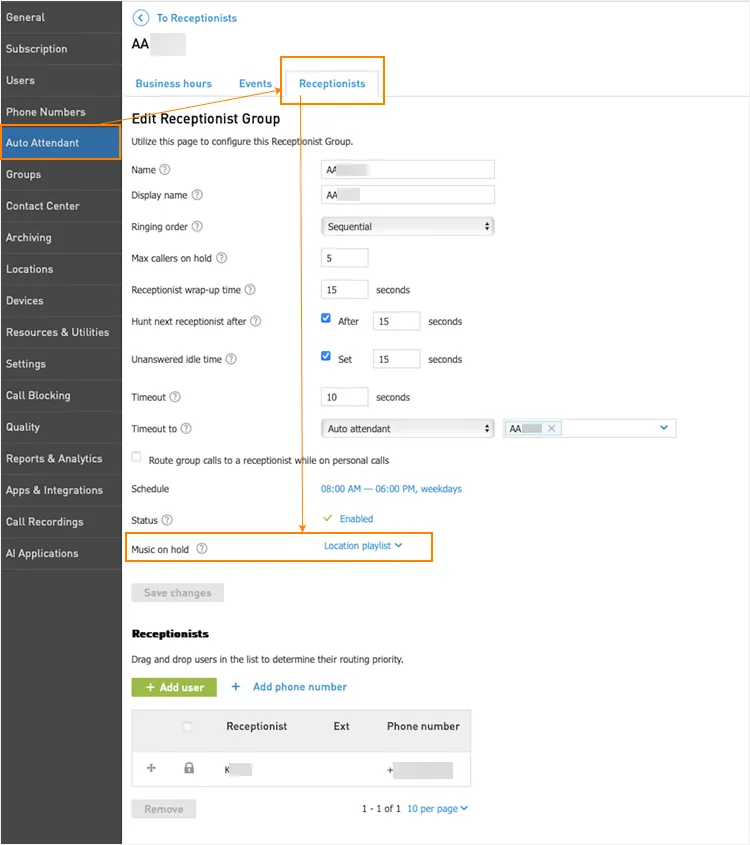Open Subscription in sidebar
The width and height of the screenshot is (750, 845).
[61, 49]
